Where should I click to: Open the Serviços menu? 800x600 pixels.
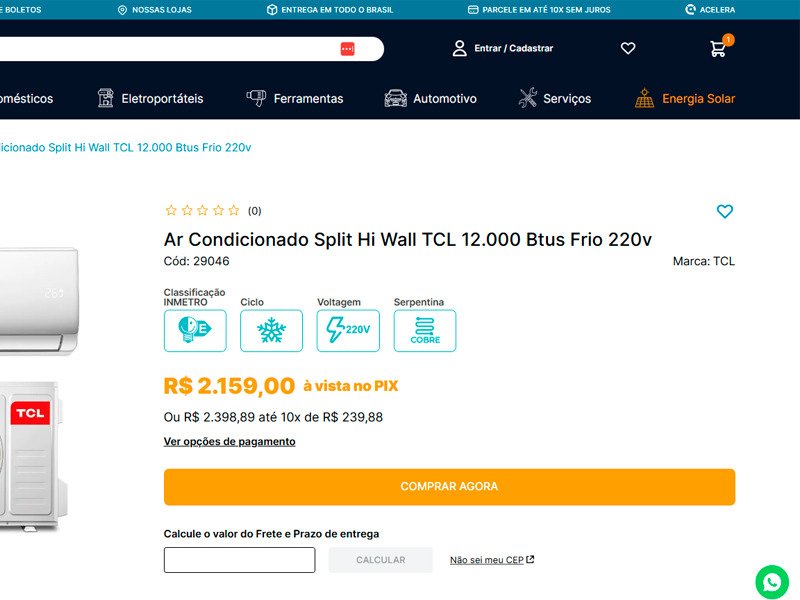point(555,98)
